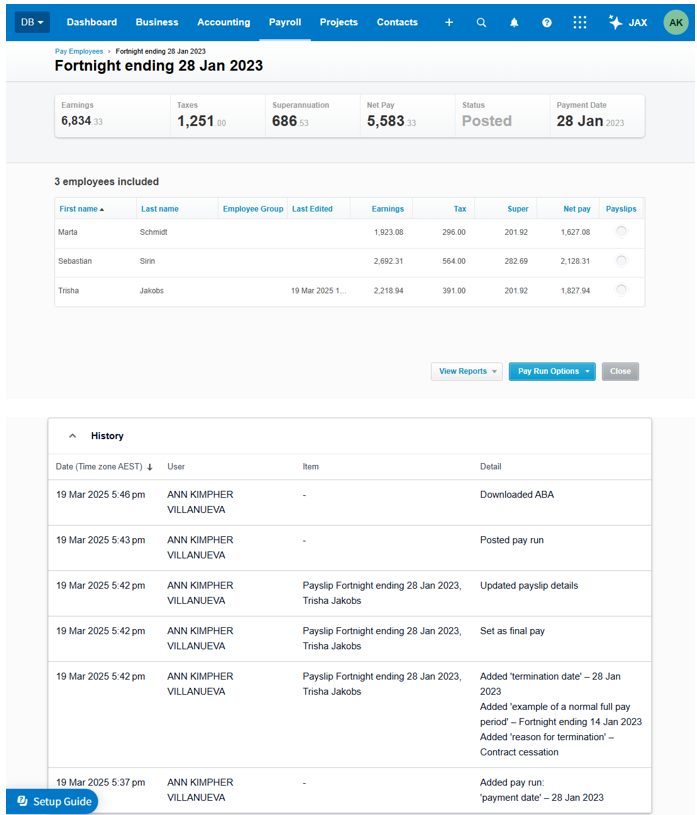
Task: Expand the View Reports dropdown
Action: [466, 371]
